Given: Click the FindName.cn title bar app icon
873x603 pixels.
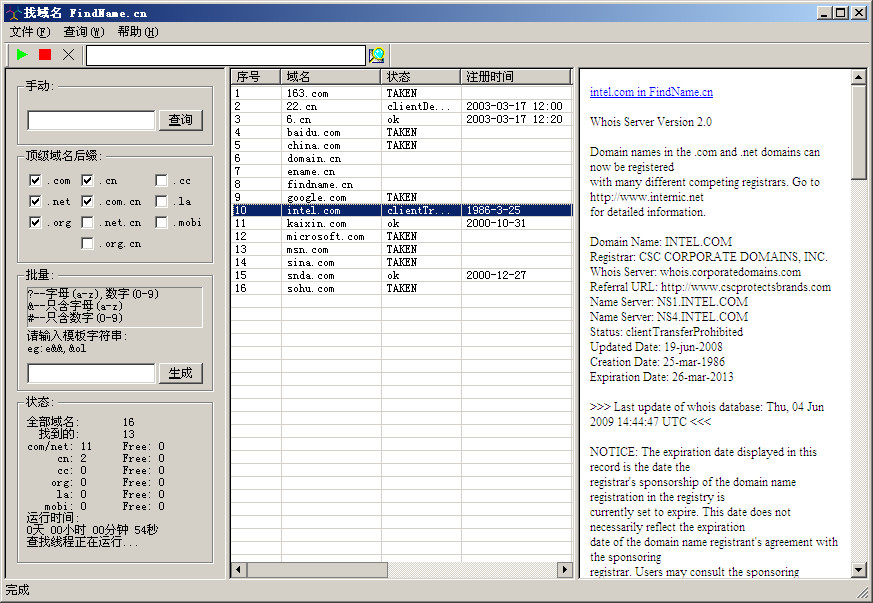Looking at the screenshot, I should point(13,13).
